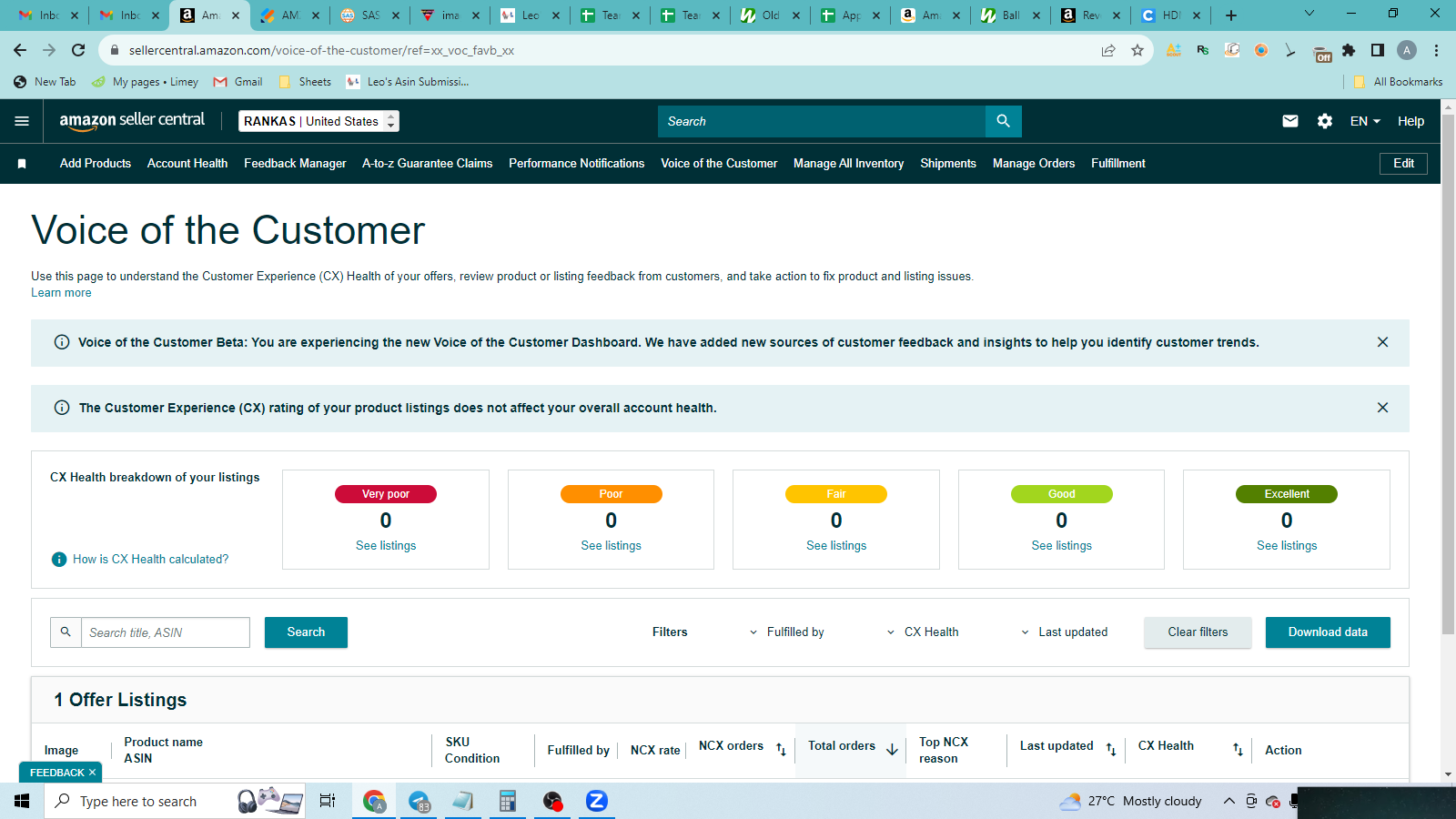Click the Amazon Seller Central logo
The width and height of the screenshot is (1456, 819).
(132, 121)
